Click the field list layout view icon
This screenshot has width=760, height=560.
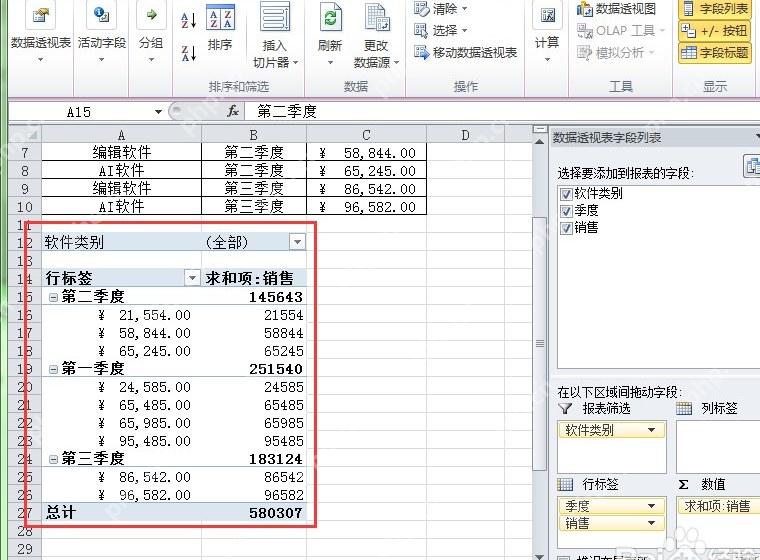752,166
